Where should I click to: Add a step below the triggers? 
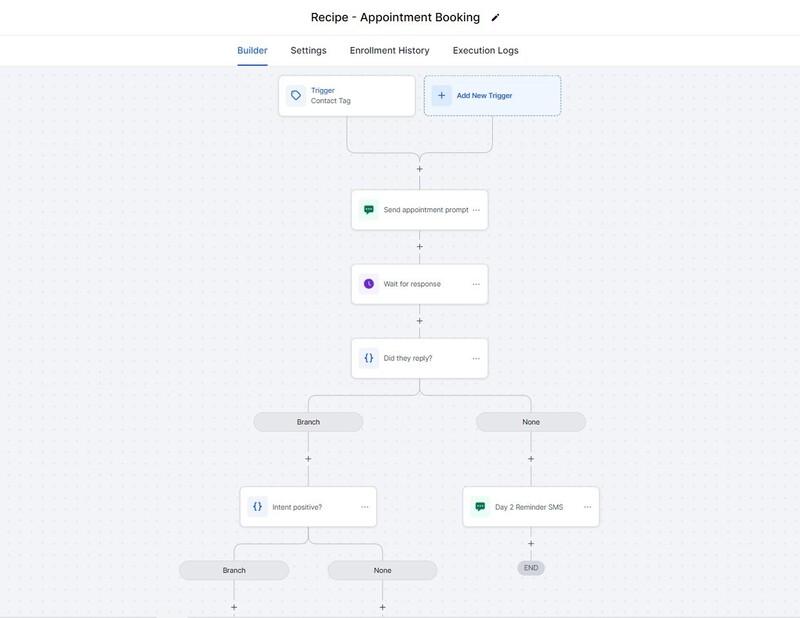point(419,169)
